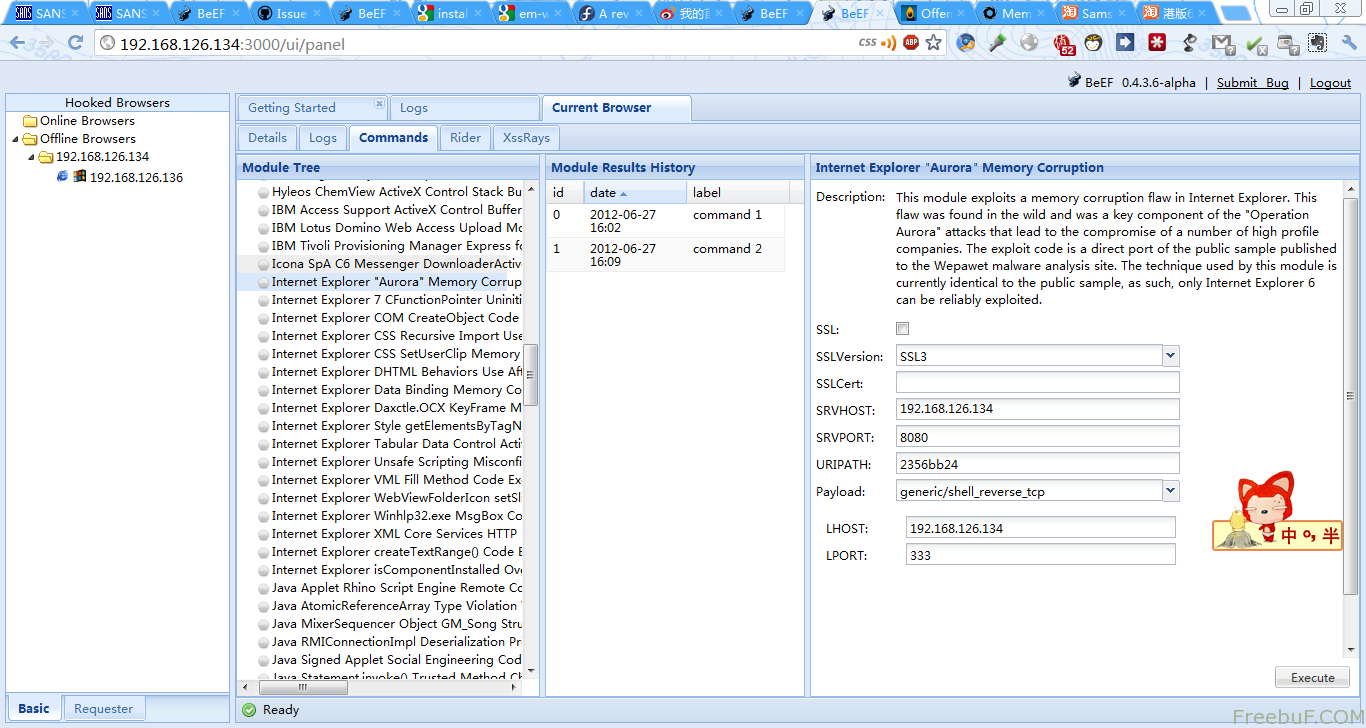Image resolution: width=1366 pixels, height=728 pixels.
Task: Open the XssRays tab
Action: 526,138
